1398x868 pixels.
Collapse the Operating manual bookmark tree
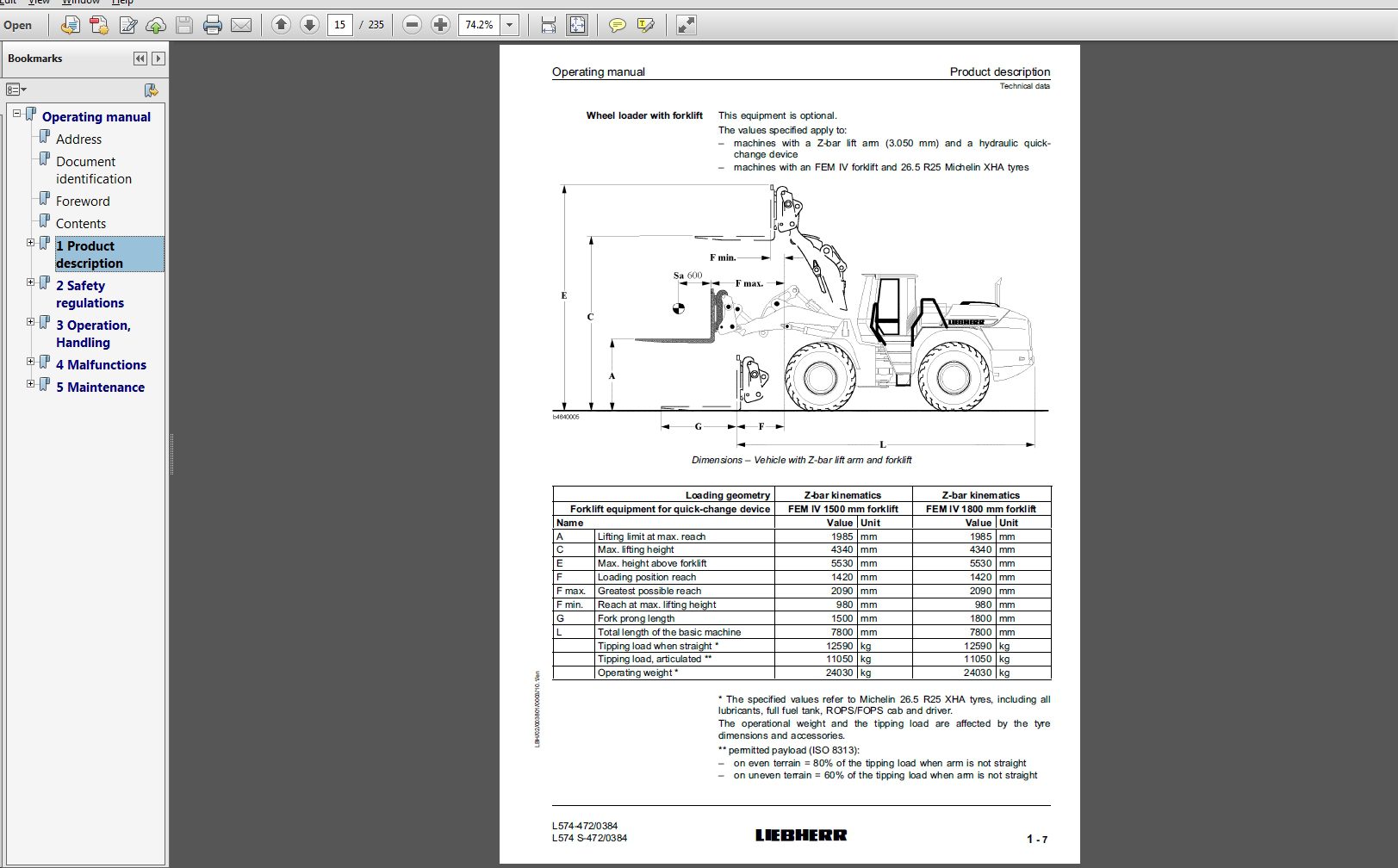pos(16,113)
